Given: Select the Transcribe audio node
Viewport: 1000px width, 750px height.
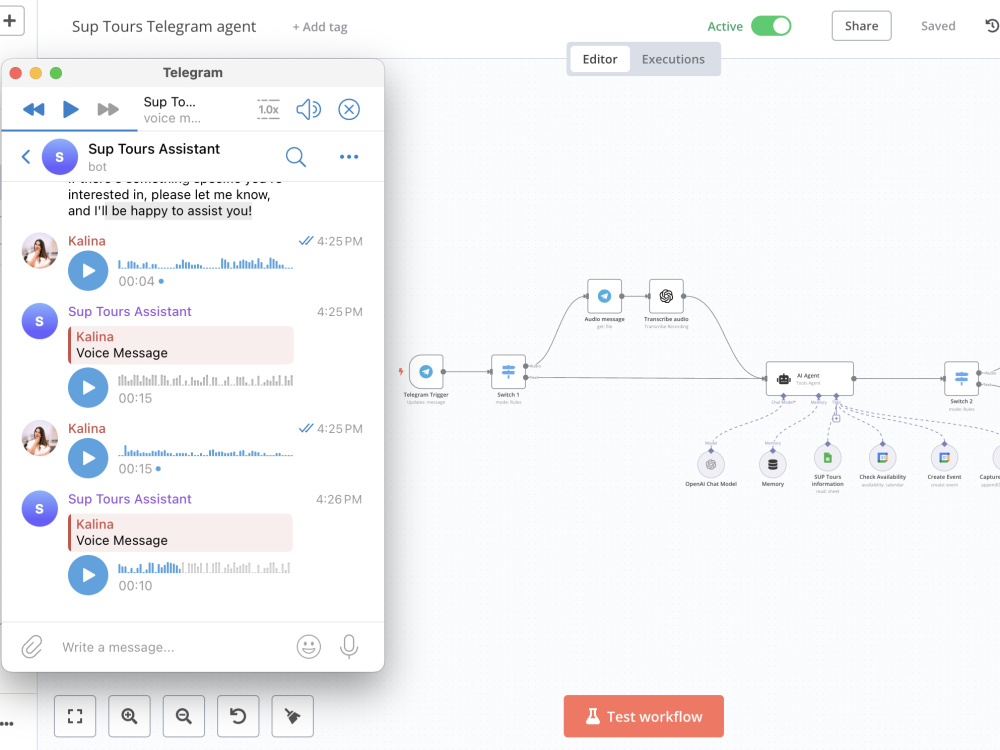Looking at the screenshot, I should [x=666, y=296].
